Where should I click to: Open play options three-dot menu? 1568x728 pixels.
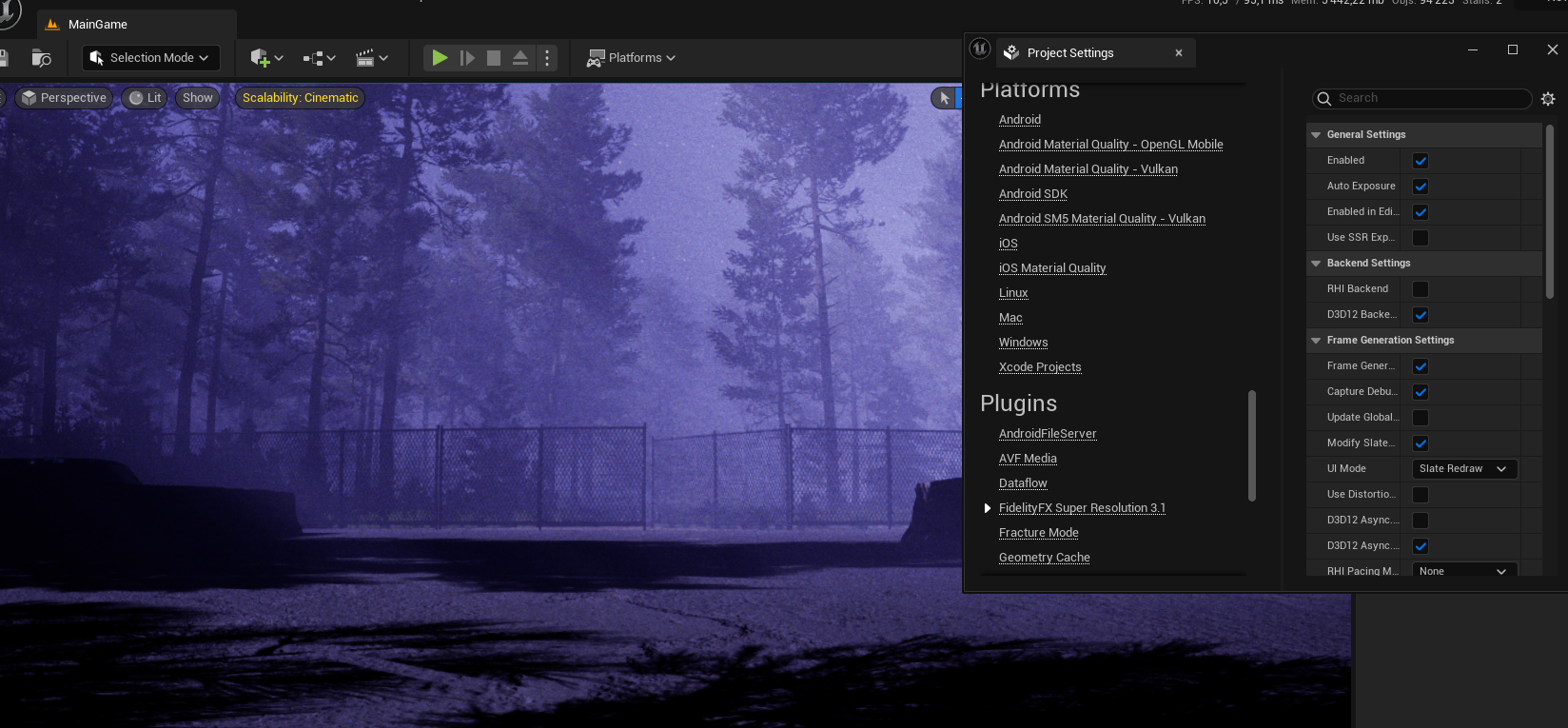click(547, 58)
